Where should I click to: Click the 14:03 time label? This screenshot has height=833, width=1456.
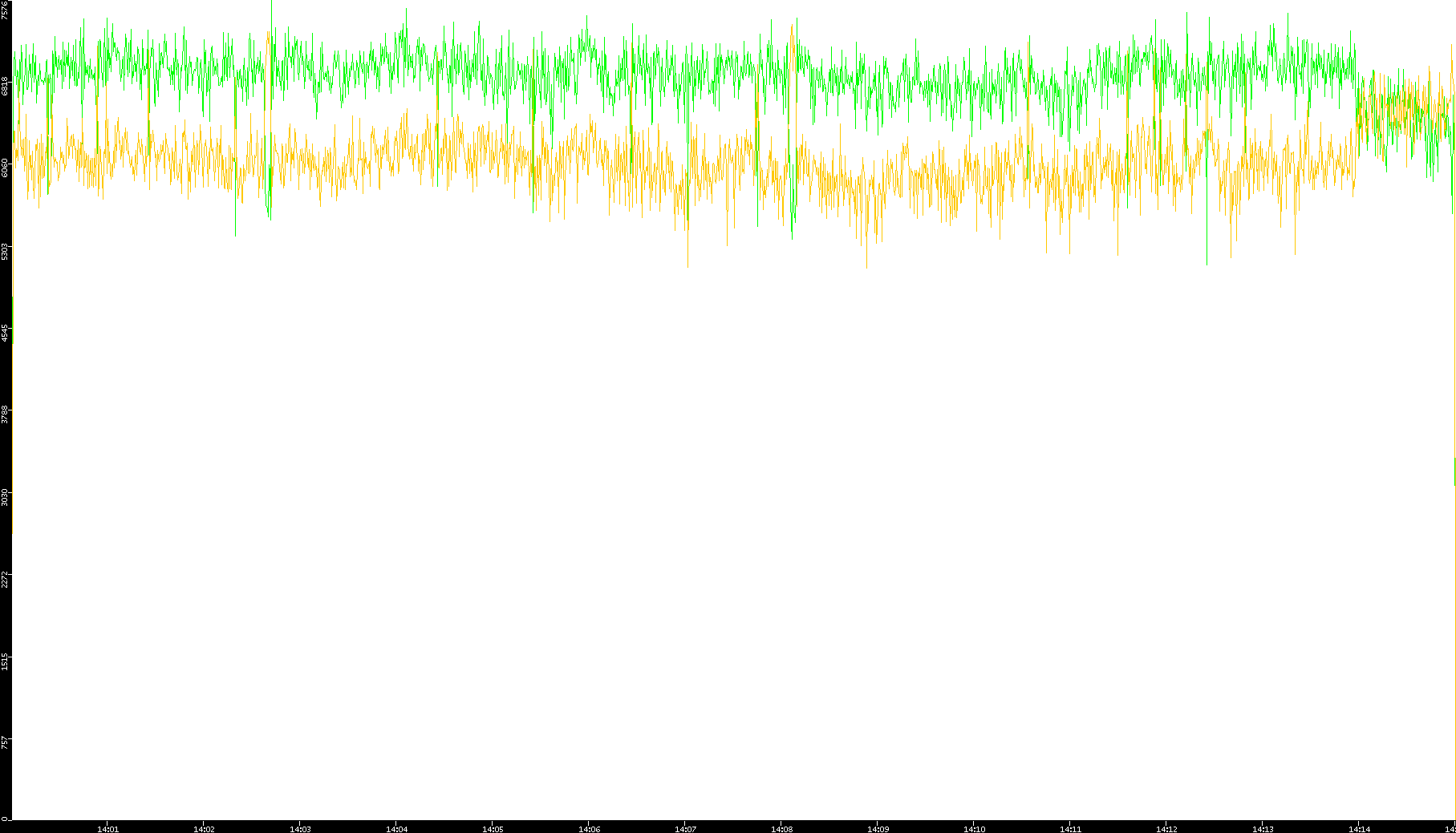300,829
